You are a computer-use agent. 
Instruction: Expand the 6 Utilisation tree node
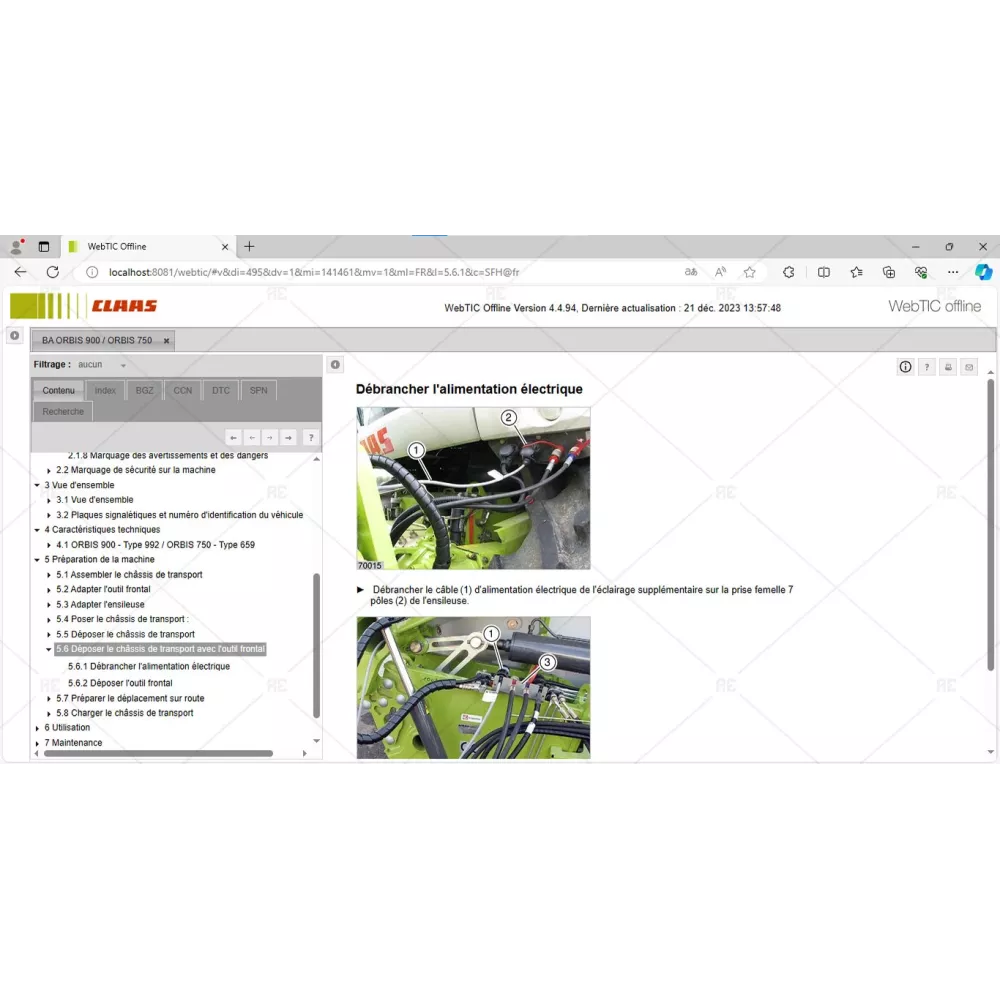(37, 728)
